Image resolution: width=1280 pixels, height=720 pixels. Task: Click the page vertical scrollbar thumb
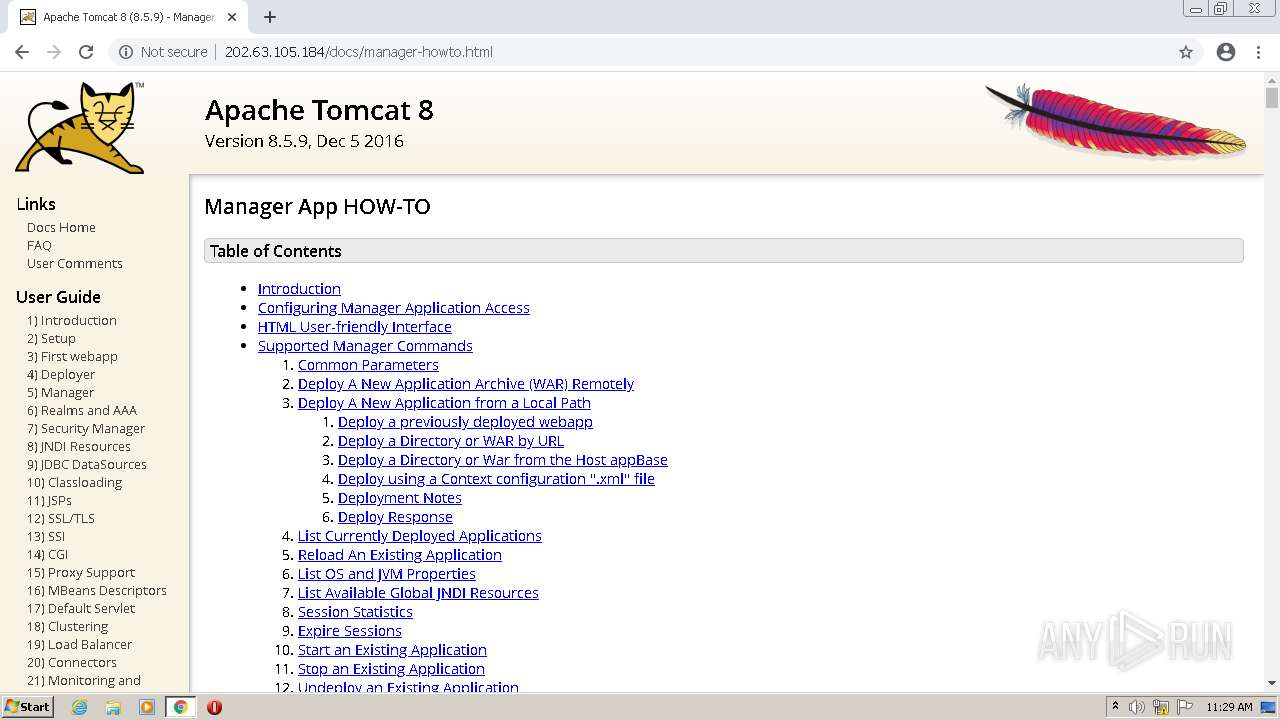[x=1272, y=98]
